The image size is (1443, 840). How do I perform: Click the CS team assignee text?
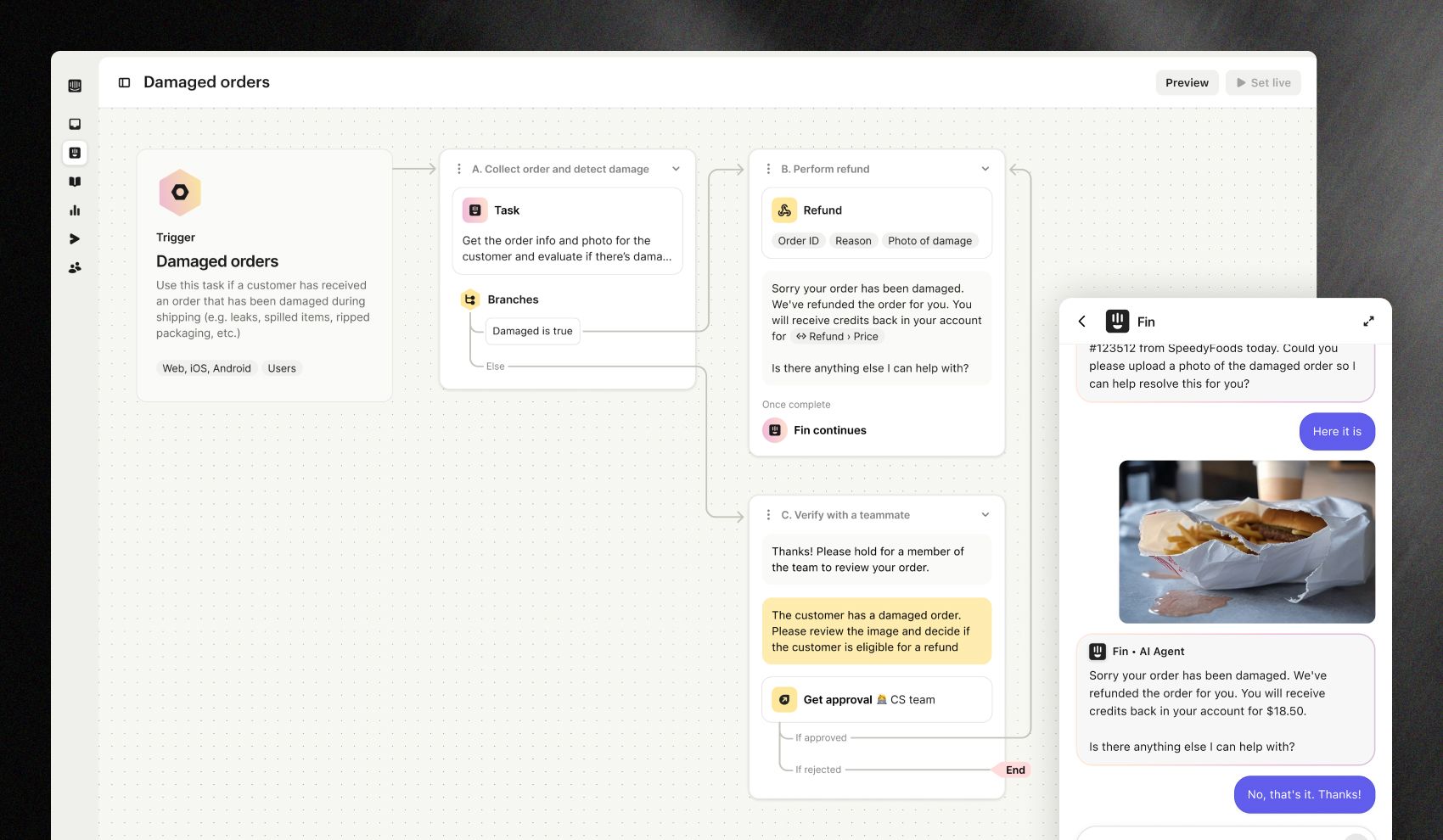pyautogui.click(x=912, y=700)
